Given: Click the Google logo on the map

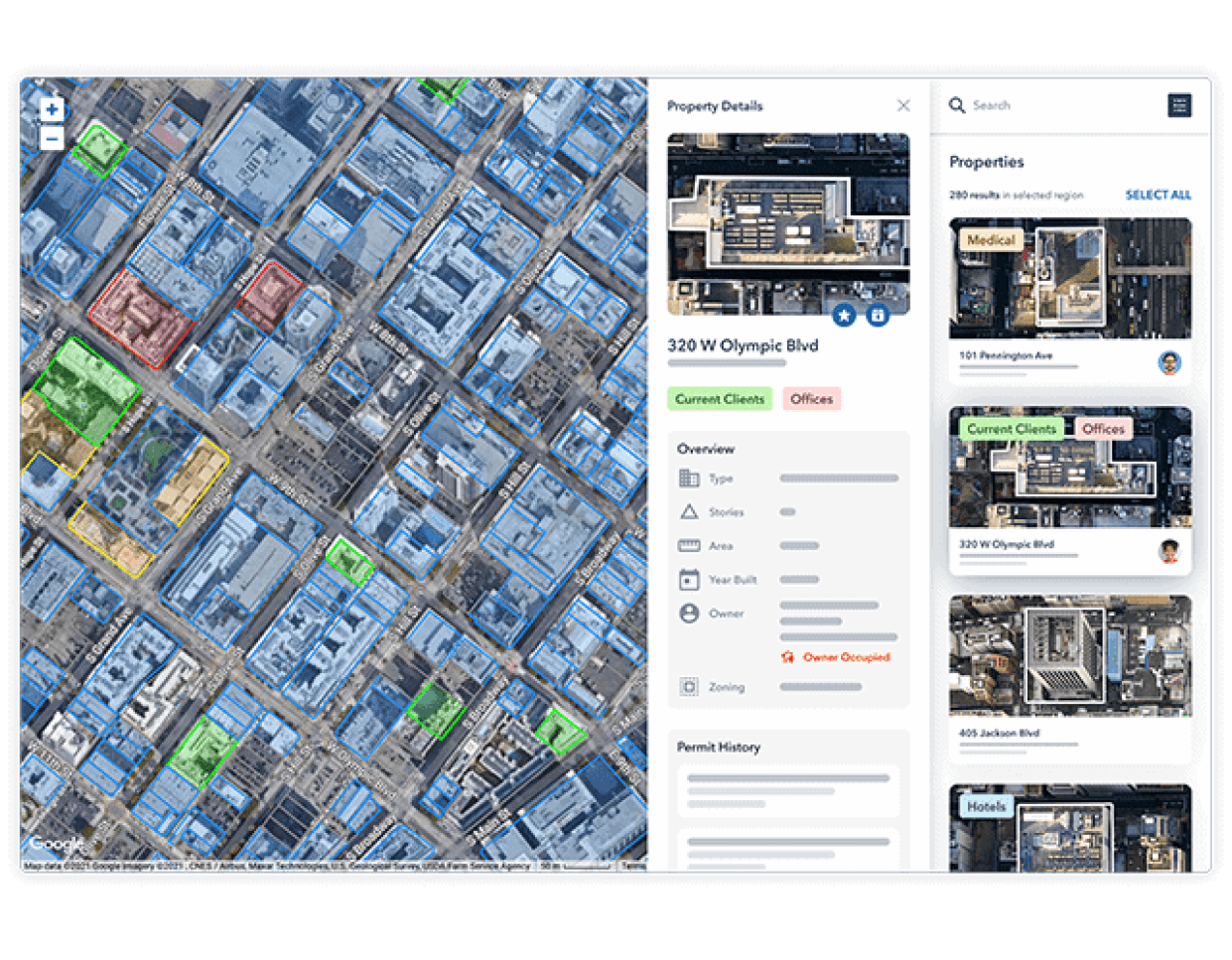Looking at the screenshot, I should click(x=57, y=844).
